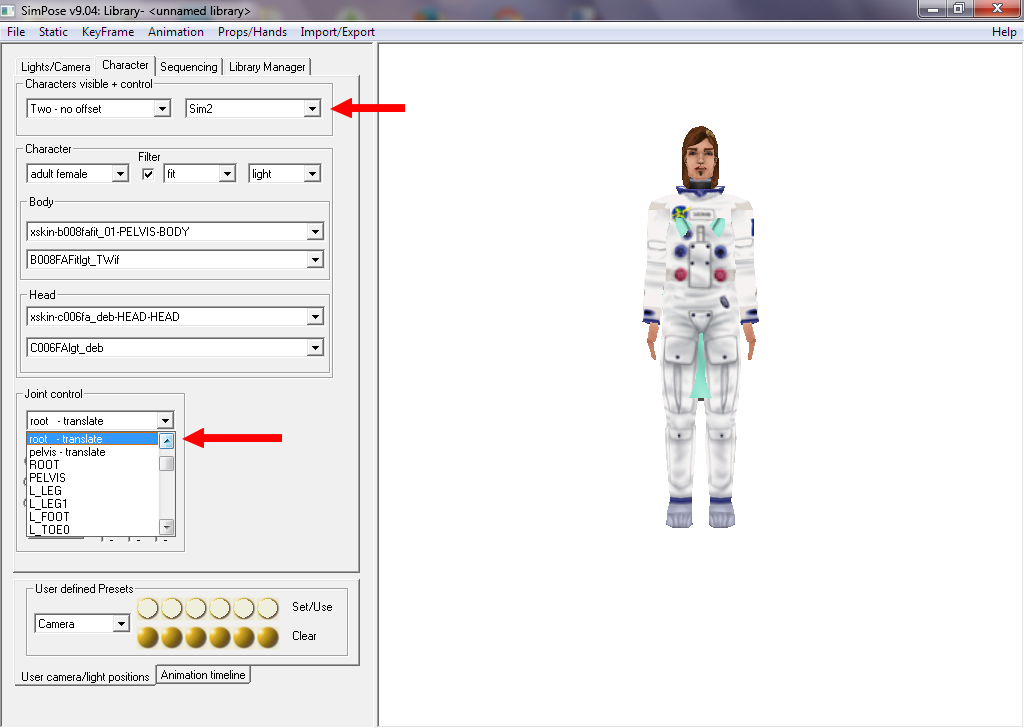Open the Props/Hands menu

pyautogui.click(x=252, y=32)
